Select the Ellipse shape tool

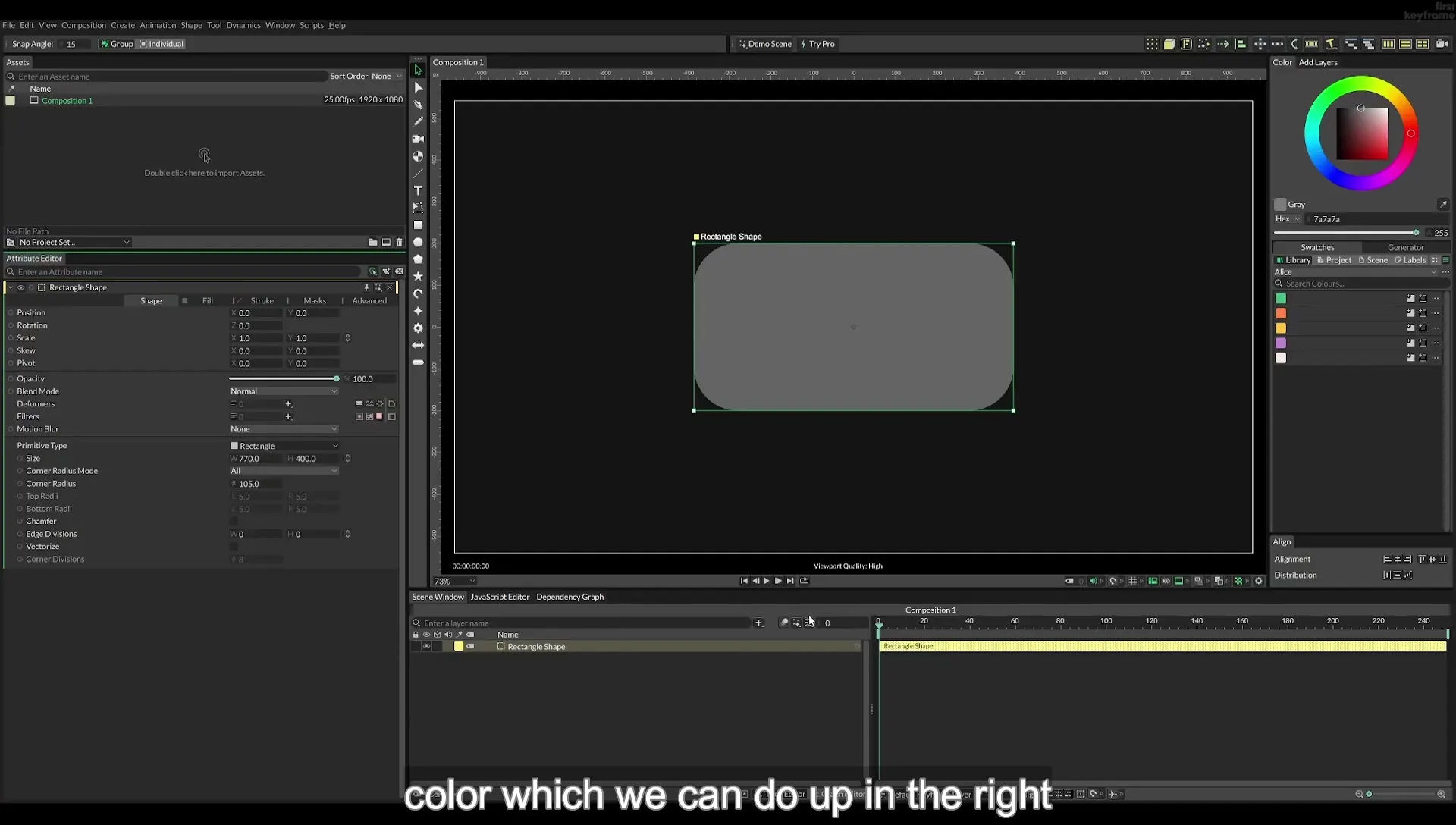pyautogui.click(x=418, y=243)
